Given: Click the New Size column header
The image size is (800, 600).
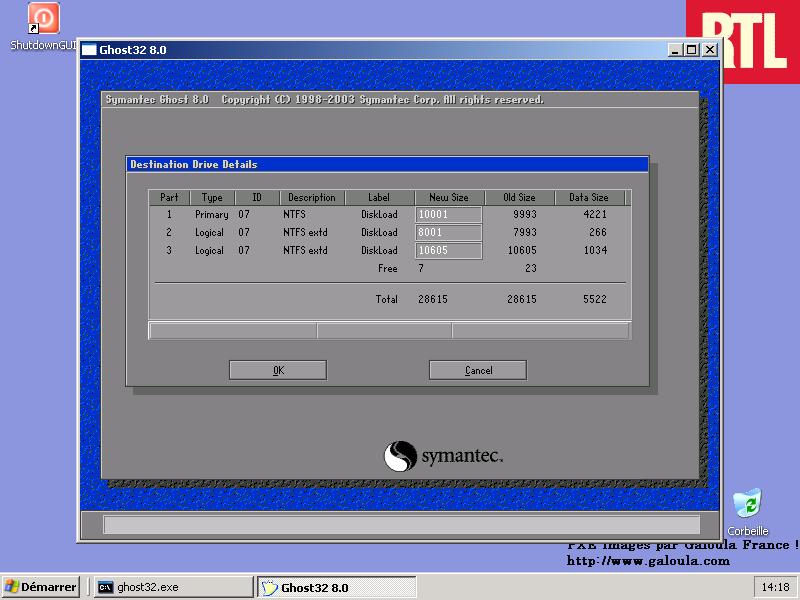Looking at the screenshot, I should click(x=449, y=197).
